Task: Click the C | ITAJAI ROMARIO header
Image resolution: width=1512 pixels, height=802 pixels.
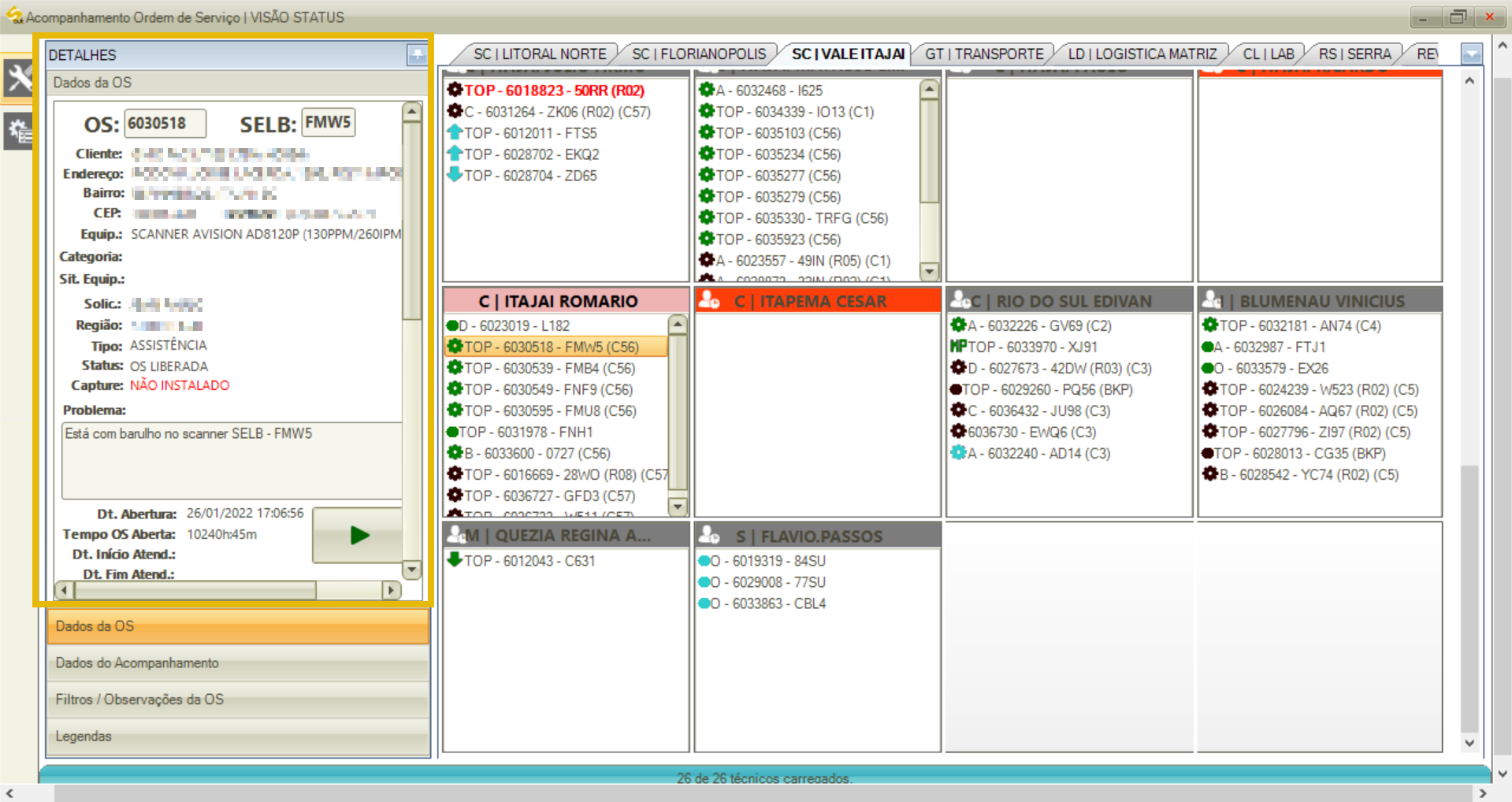Action: pos(566,301)
